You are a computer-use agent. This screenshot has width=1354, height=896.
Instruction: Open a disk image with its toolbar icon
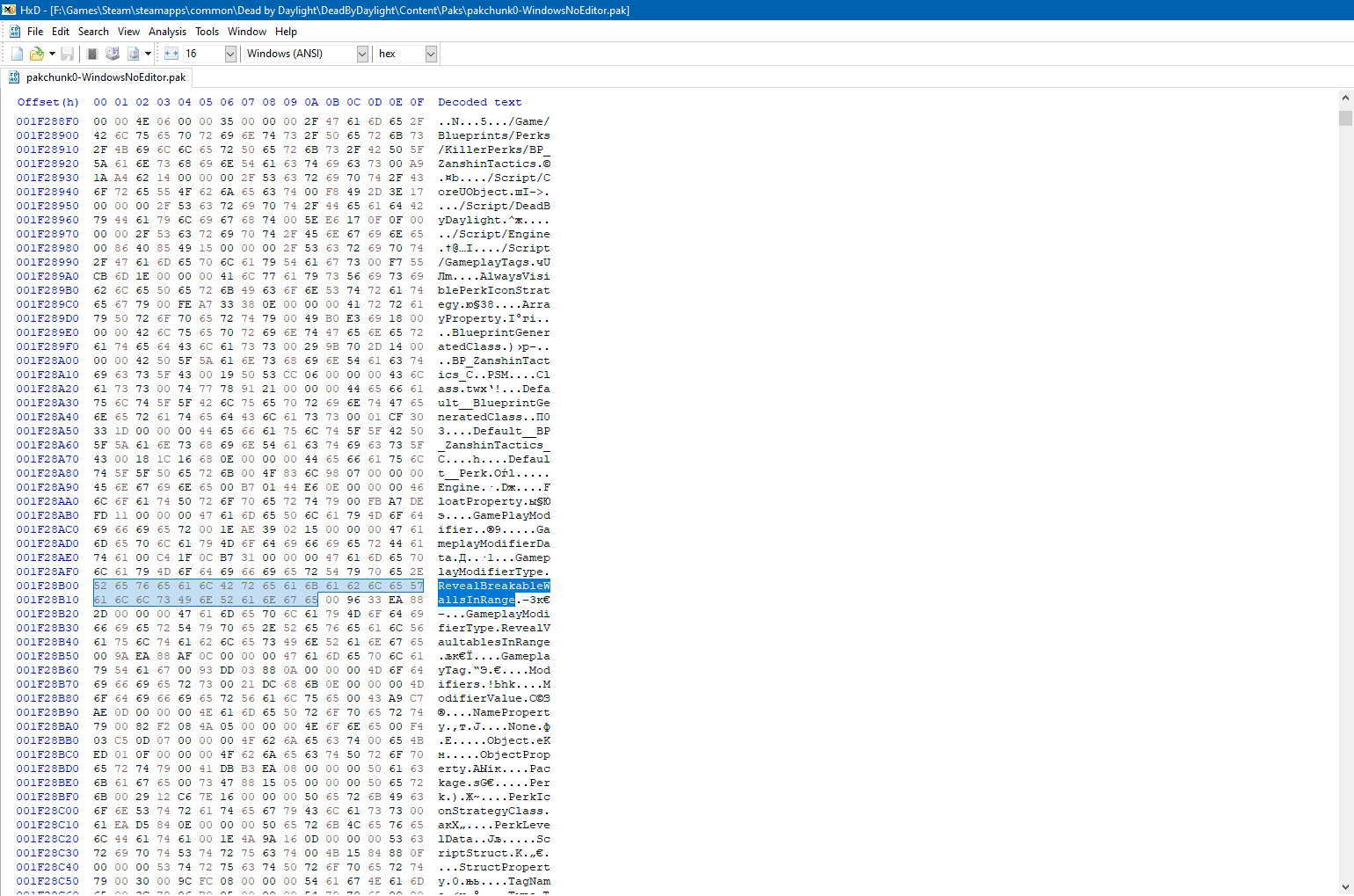click(133, 54)
